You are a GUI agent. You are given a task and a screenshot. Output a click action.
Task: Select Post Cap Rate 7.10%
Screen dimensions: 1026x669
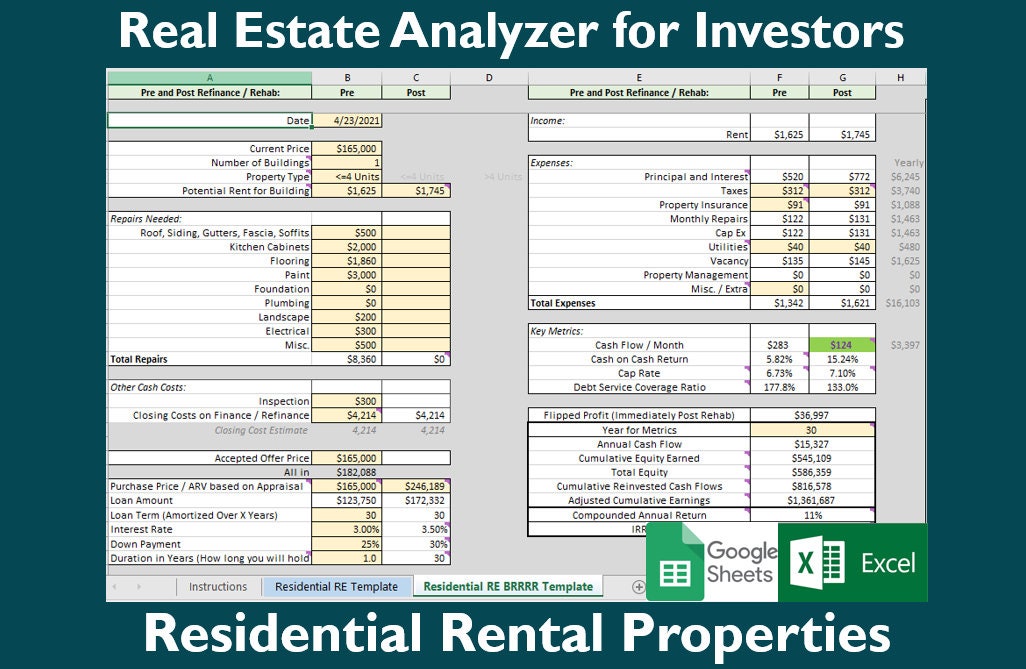(x=842, y=373)
